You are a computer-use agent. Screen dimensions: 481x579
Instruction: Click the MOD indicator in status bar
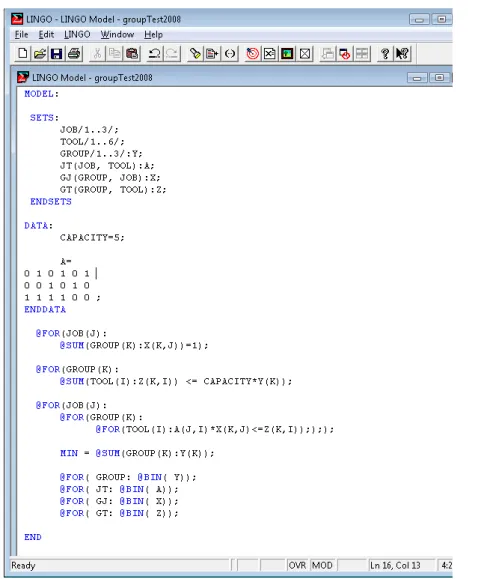pos(322,565)
